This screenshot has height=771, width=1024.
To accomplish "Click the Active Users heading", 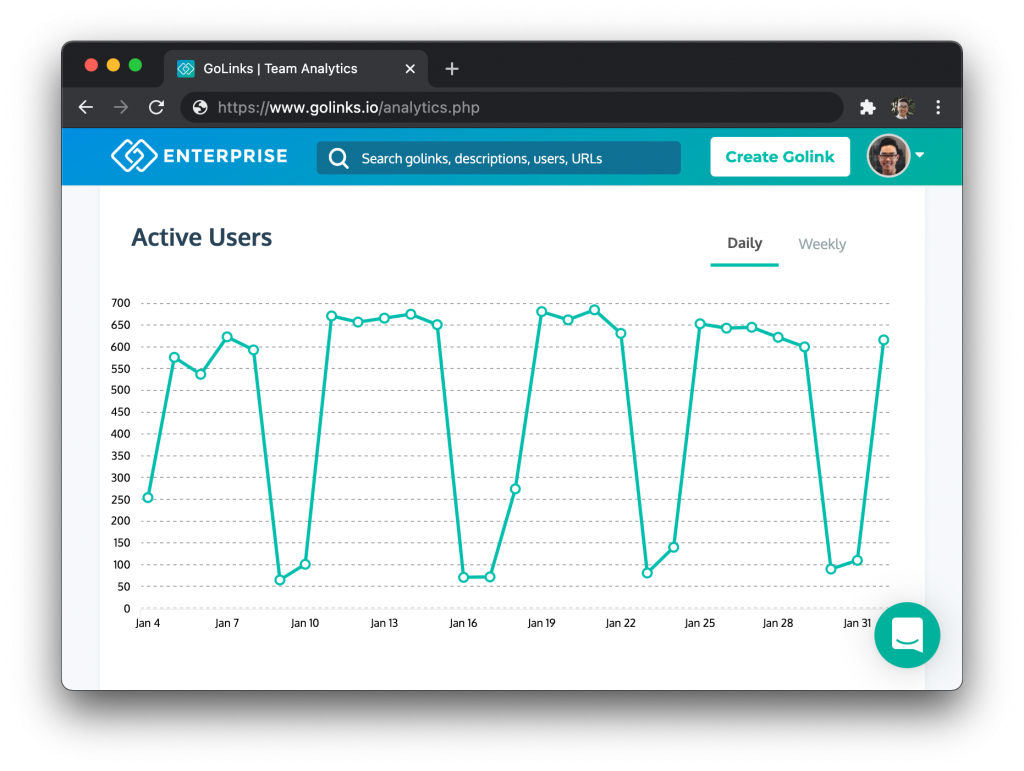I will pyautogui.click(x=201, y=237).
